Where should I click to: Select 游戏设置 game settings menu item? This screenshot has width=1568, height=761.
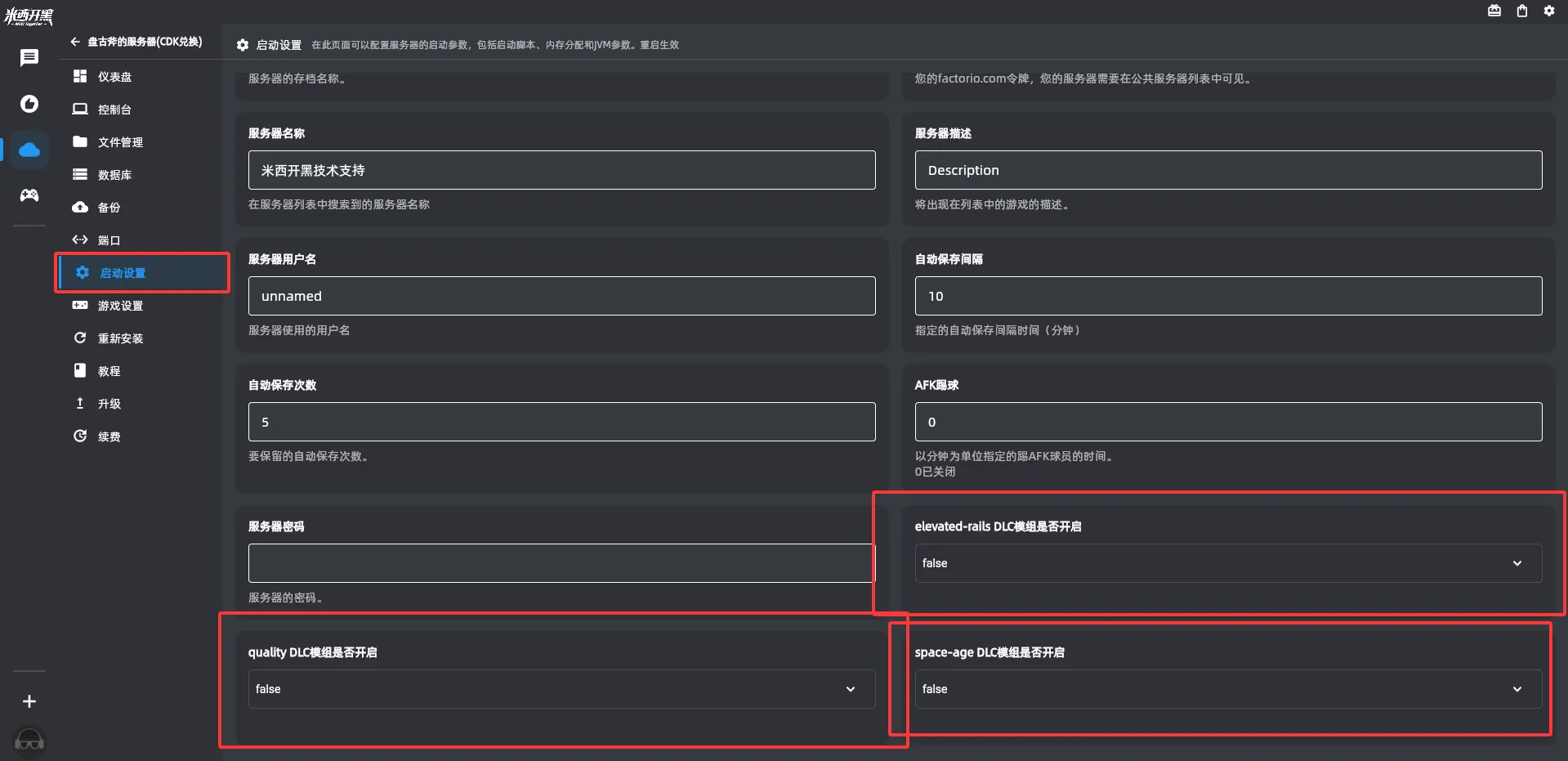coord(119,306)
